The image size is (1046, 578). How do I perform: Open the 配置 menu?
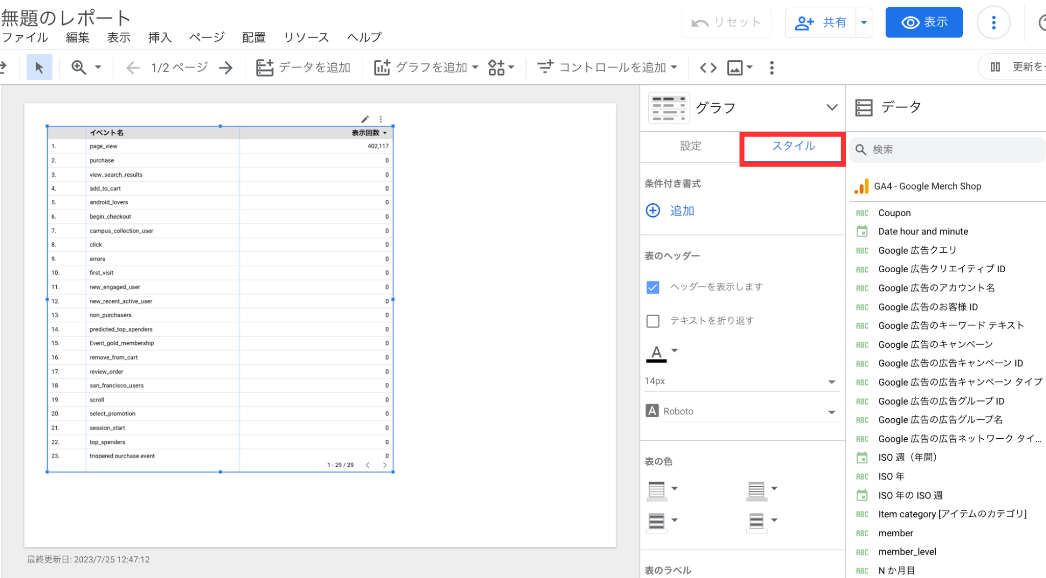(x=253, y=37)
